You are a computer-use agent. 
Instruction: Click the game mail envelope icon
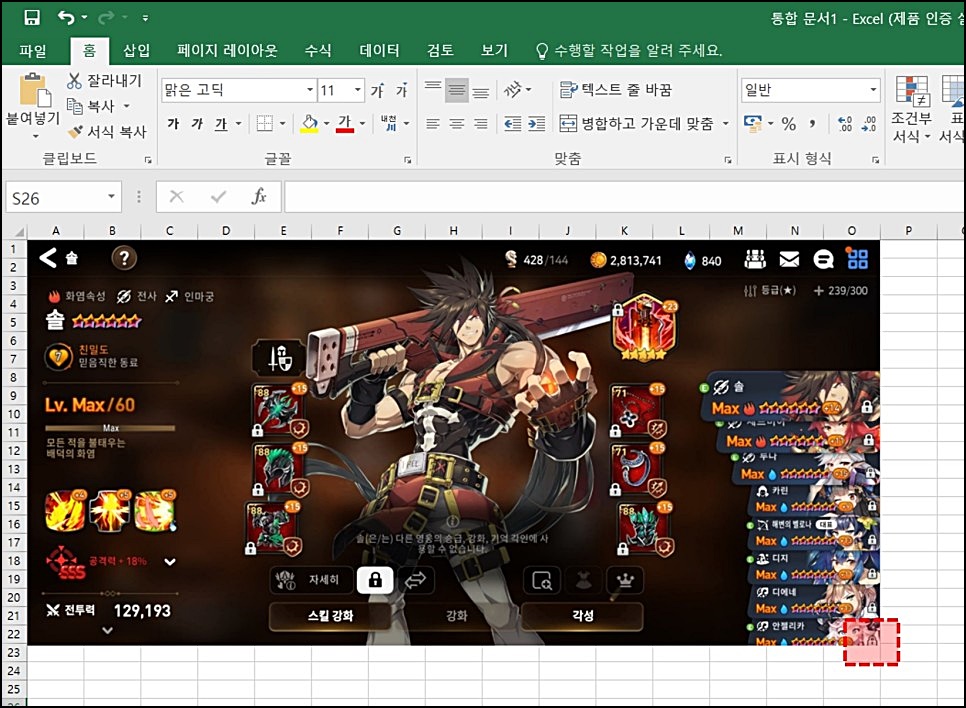pos(789,259)
